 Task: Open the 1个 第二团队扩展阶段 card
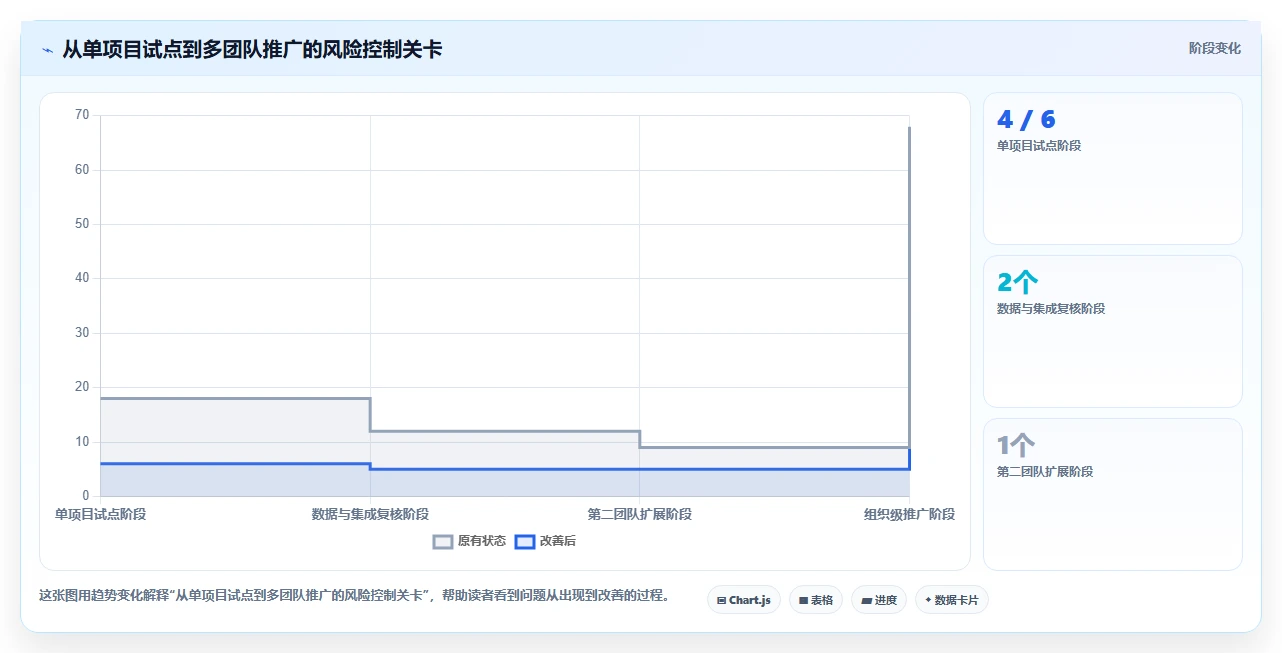tap(1112, 494)
